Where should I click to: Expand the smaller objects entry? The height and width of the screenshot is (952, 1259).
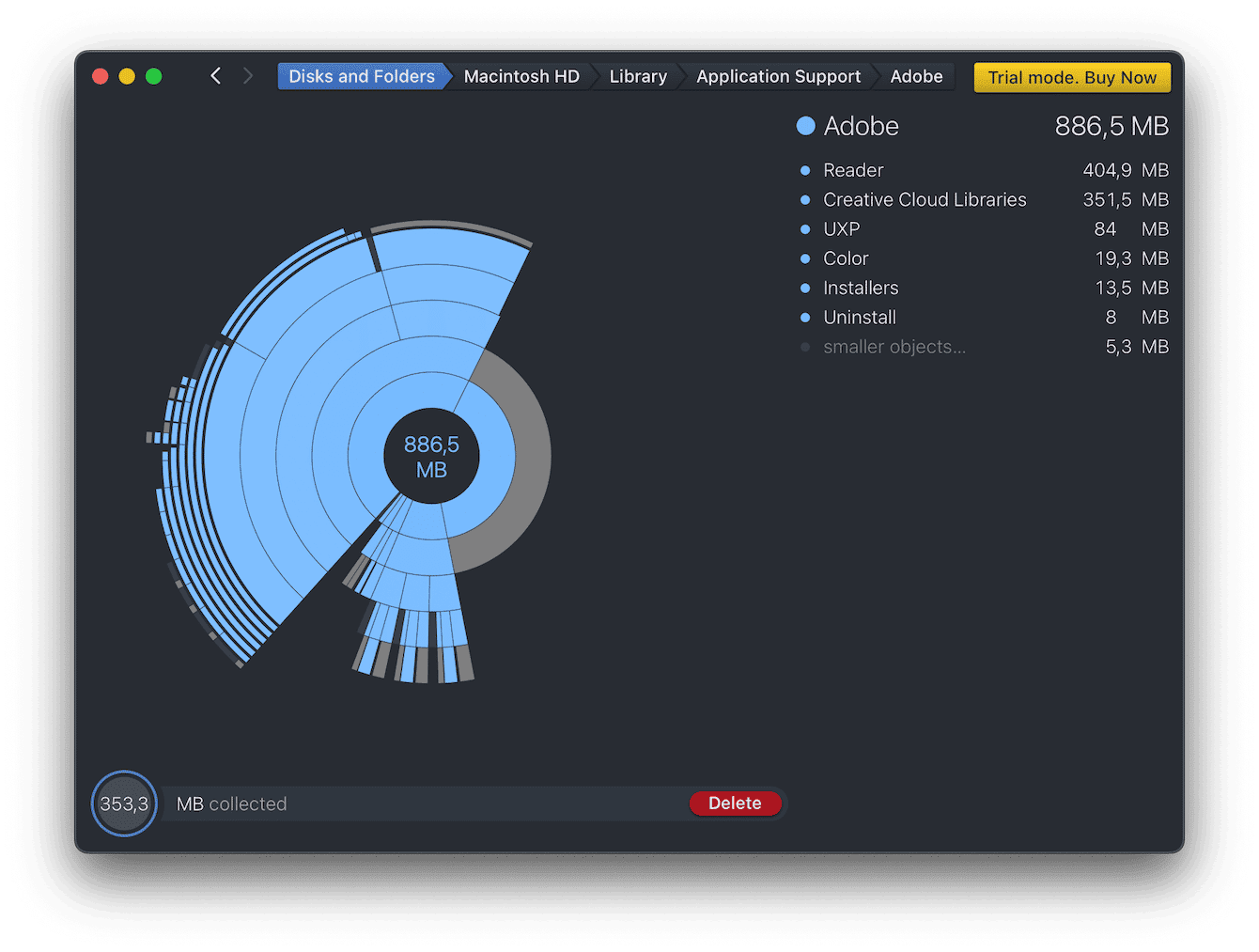coord(894,347)
